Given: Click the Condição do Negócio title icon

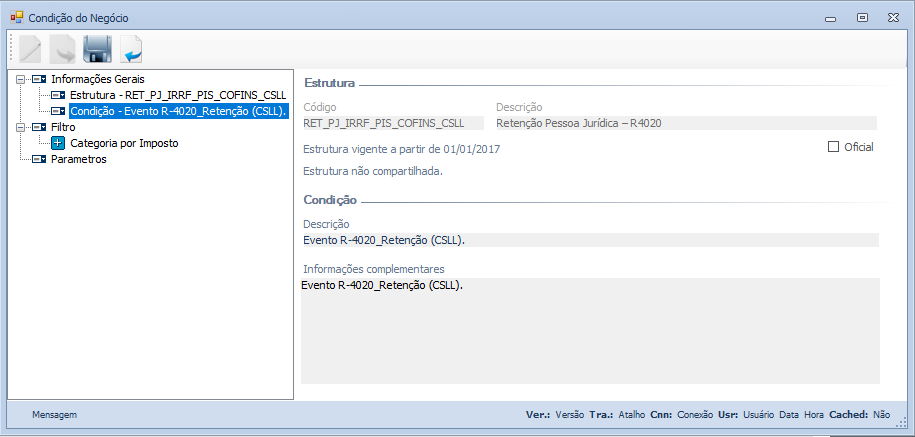Looking at the screenshot, I should coord(17,18).
